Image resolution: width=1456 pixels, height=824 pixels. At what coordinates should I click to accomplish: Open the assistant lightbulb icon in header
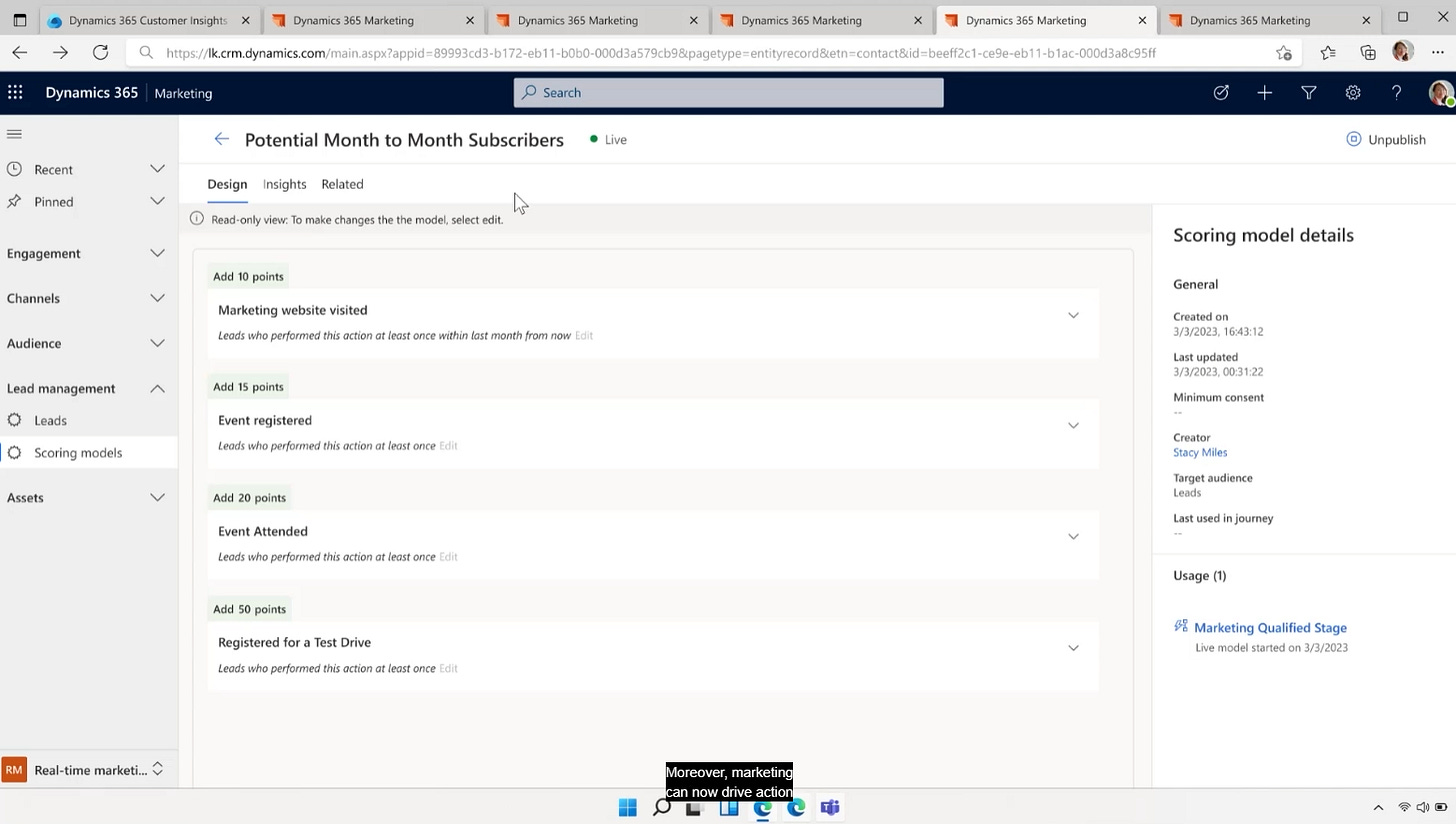point(1221,93)
